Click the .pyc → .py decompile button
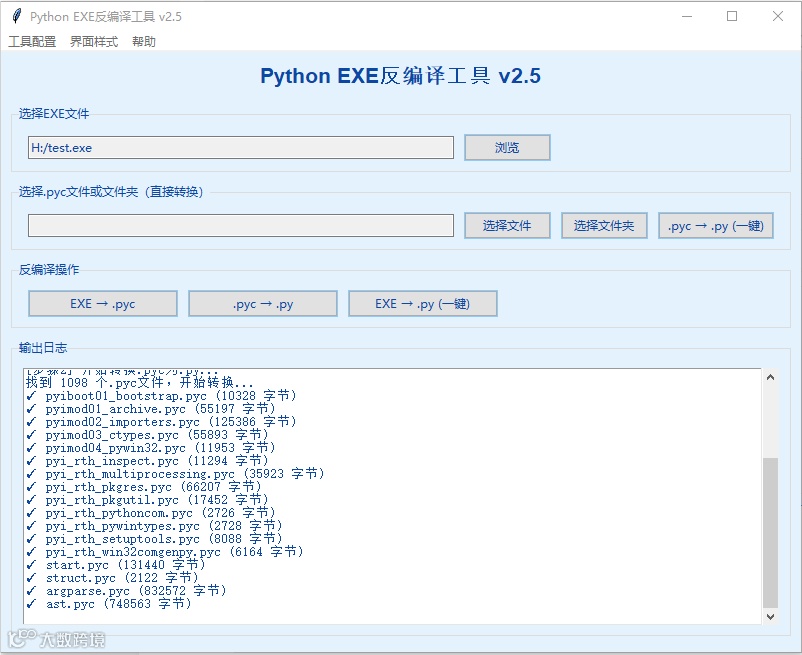The width and height of the screenshot is (802, 655). (263, 304)
